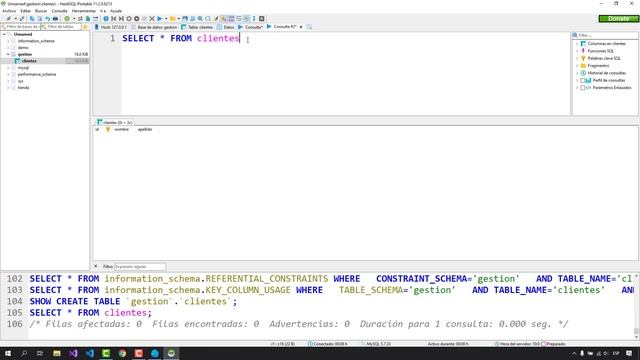Expand demo database node
640x360 pixels.
8,48
